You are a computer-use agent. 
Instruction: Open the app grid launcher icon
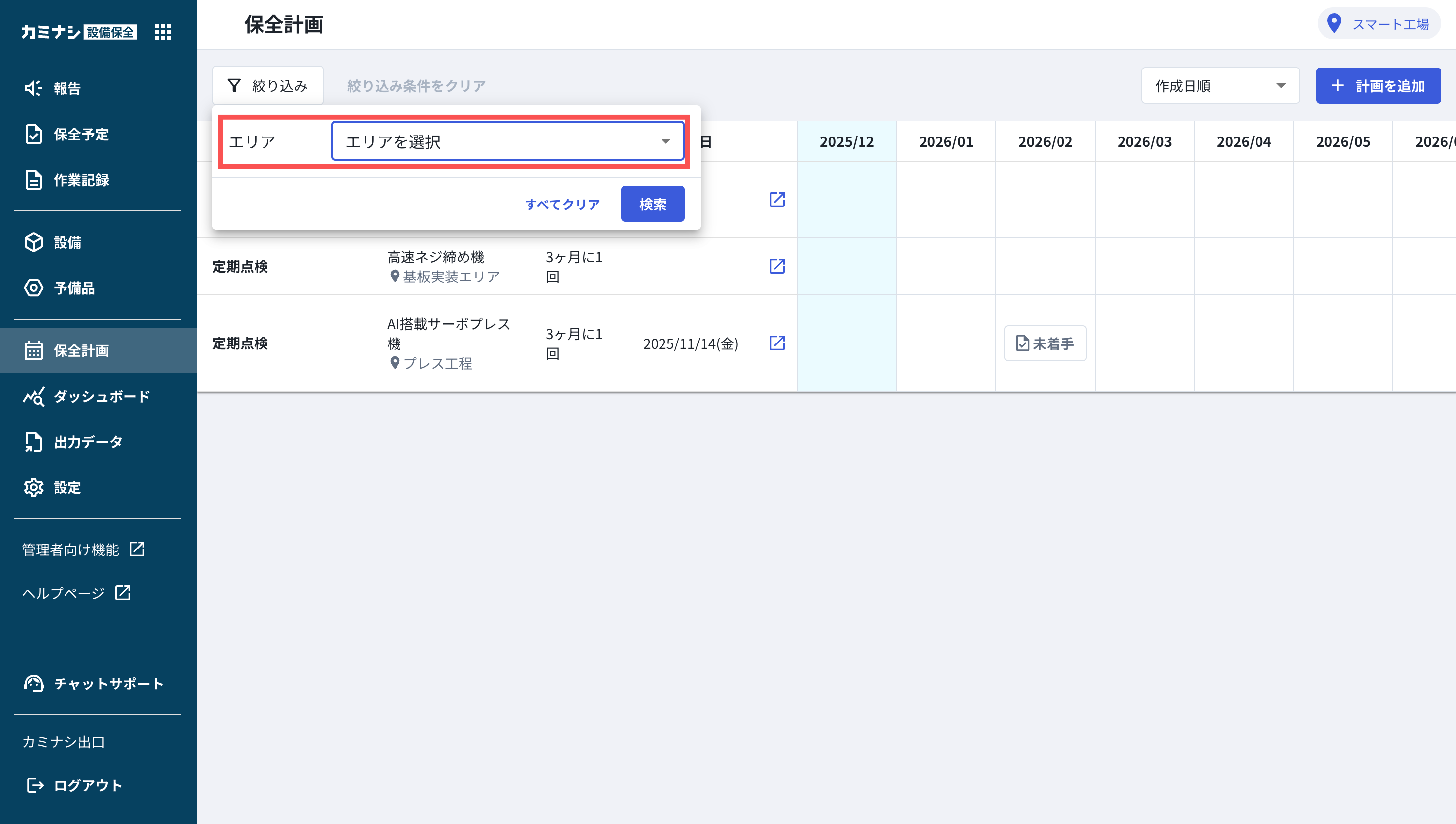(x=162, y=32)
